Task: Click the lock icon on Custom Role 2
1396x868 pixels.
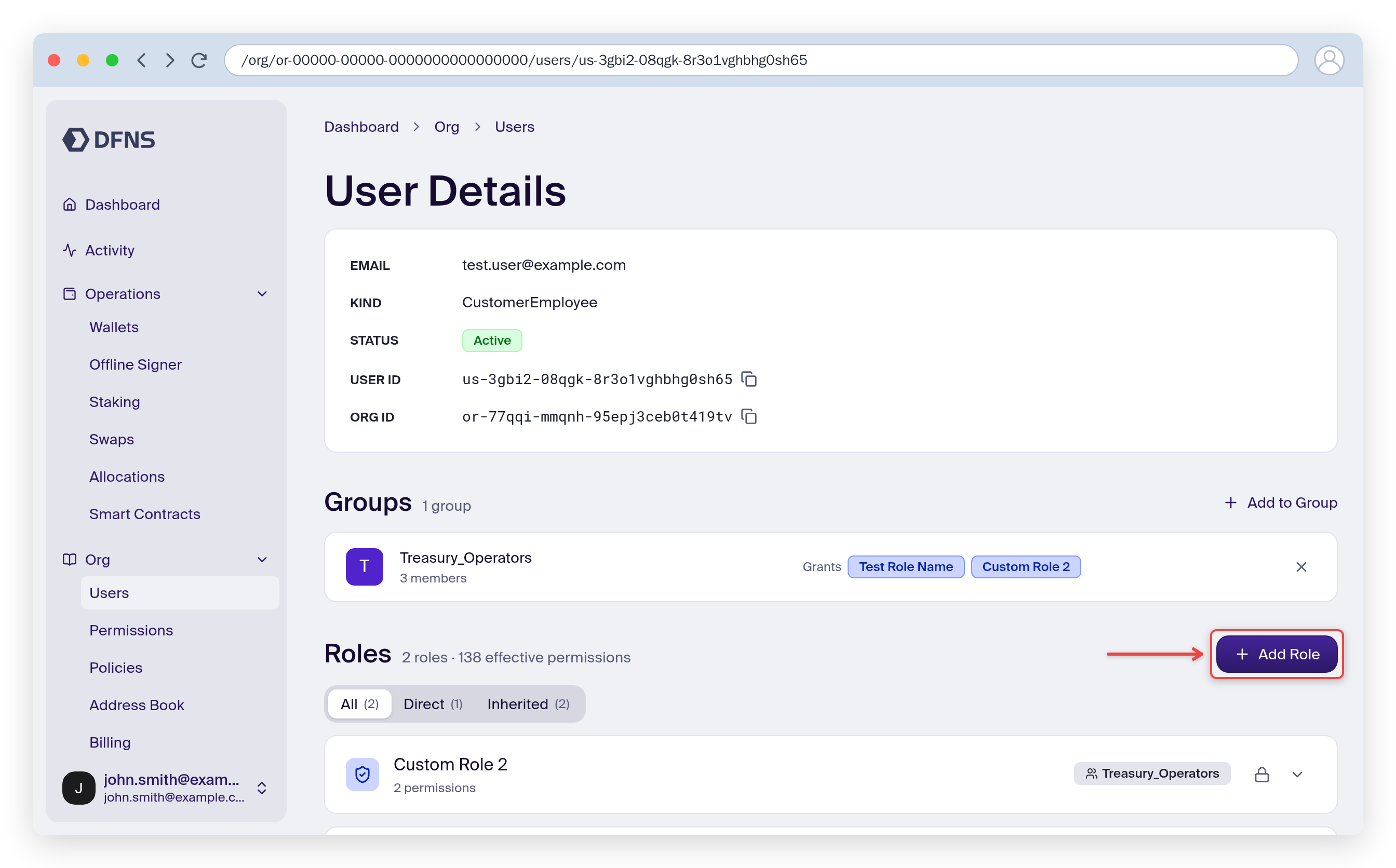Action: tap(1261, 775)
